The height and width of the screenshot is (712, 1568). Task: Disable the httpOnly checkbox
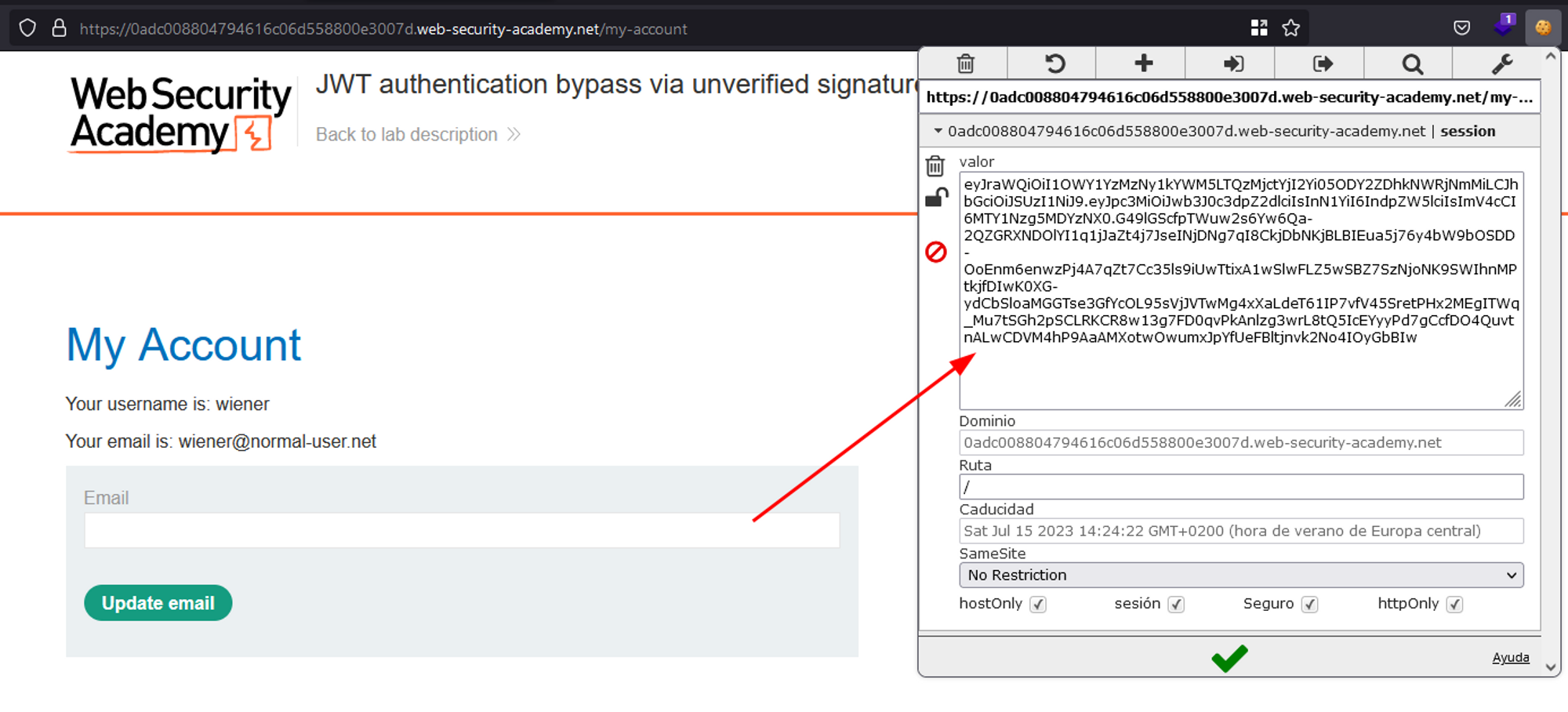[x=1456, y=604]
